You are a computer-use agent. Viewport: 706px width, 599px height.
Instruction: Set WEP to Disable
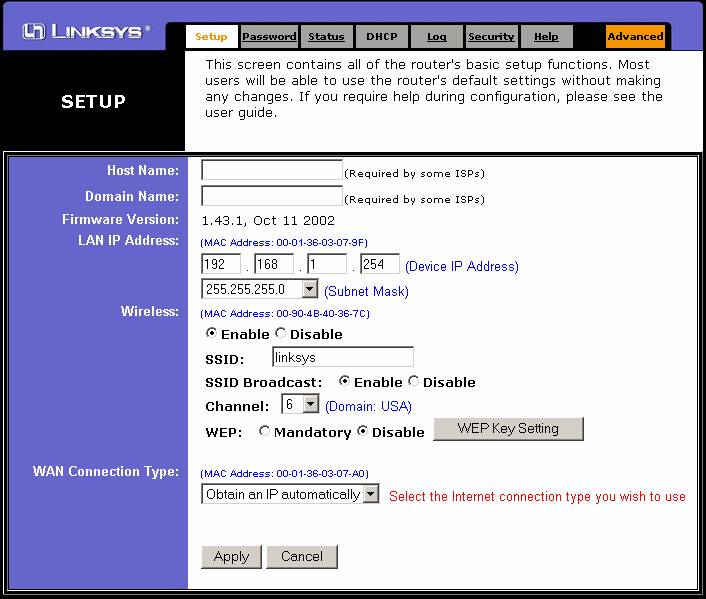pos(362,431)
